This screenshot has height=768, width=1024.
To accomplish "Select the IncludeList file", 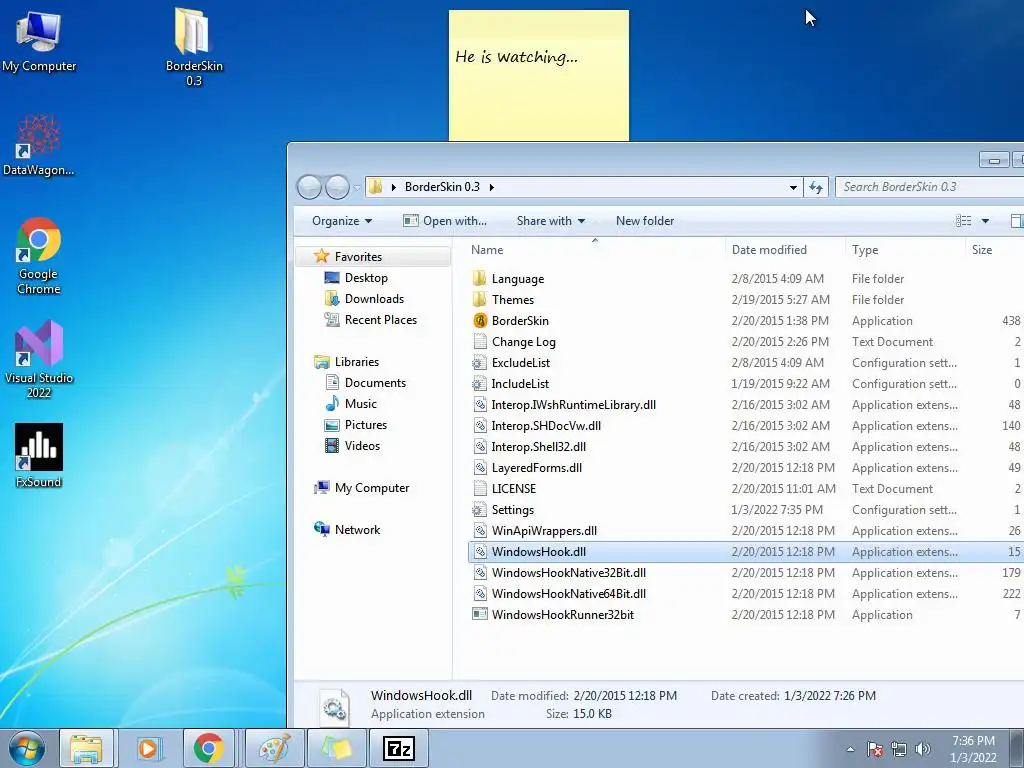I will click(x=520, y=383).
